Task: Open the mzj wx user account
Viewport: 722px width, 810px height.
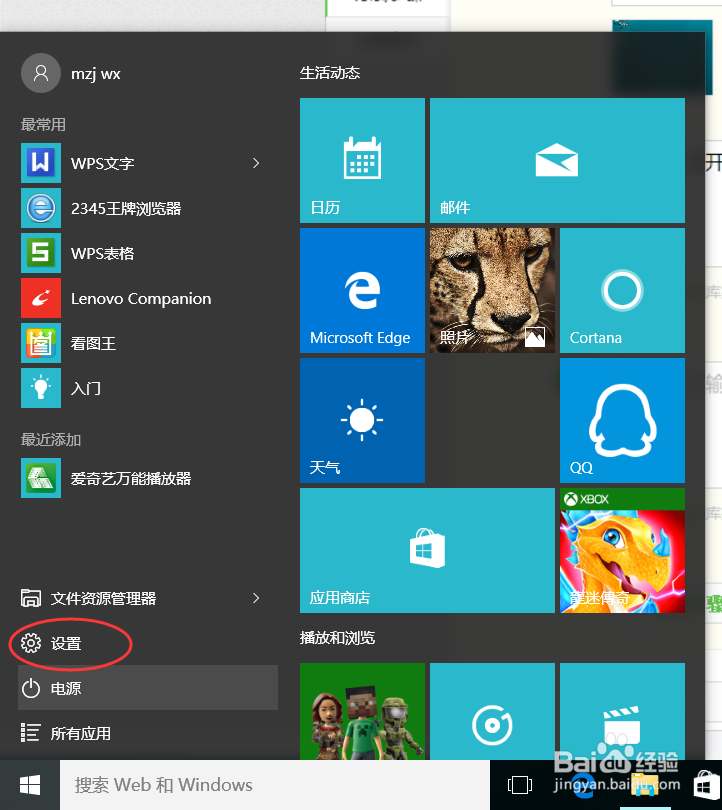Action: [71, 73]
